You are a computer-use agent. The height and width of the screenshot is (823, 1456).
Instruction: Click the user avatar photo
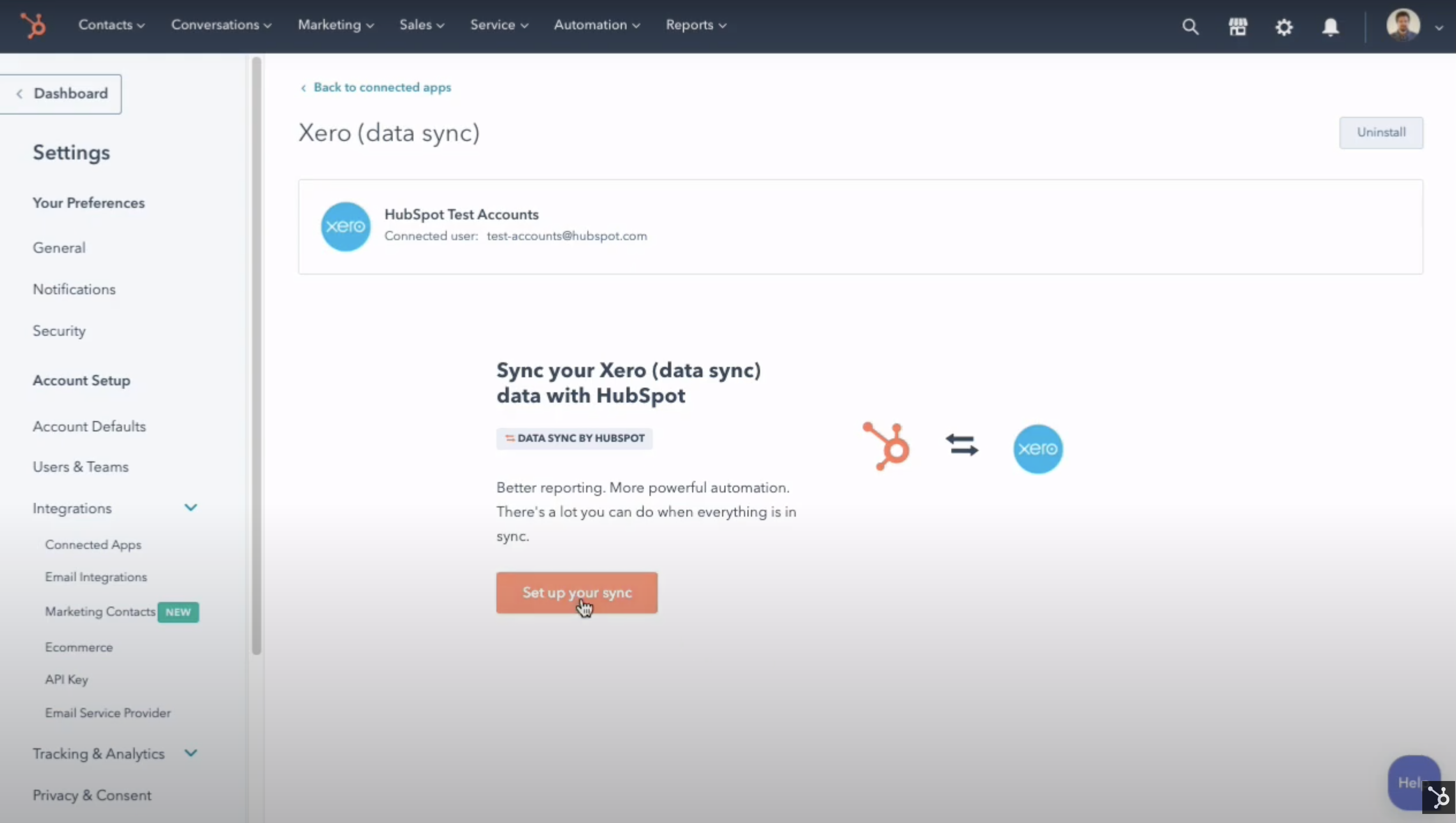(1403, 25)
